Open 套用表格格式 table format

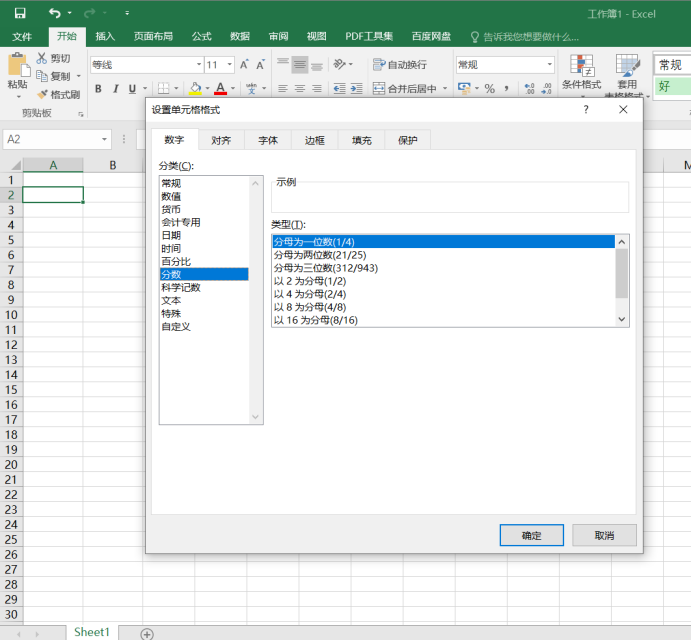coord(627,75)
